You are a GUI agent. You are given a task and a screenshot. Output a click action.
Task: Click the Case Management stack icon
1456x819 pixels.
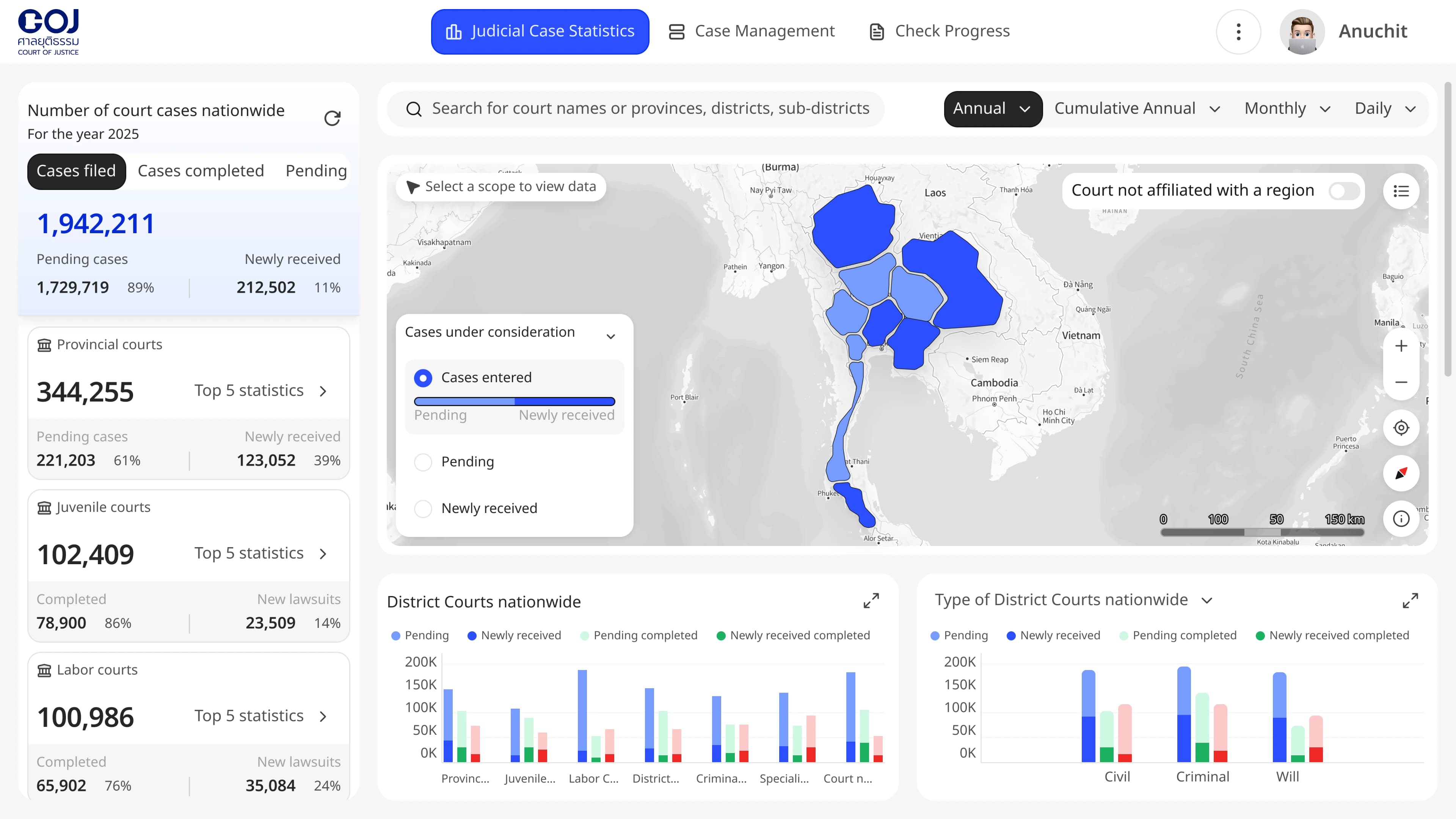pyautogui.click(x=676, y=31)
